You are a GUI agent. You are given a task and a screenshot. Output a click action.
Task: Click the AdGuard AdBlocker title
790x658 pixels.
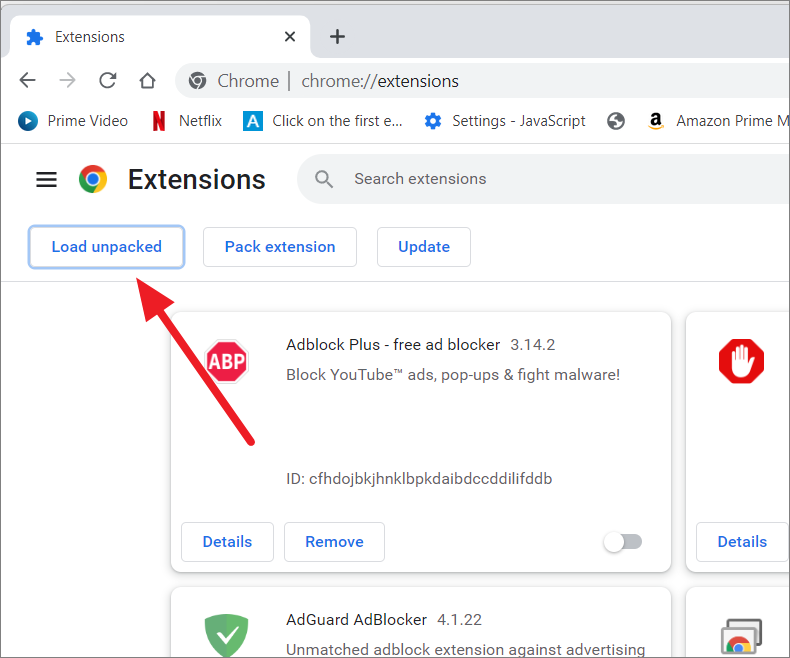356,620
